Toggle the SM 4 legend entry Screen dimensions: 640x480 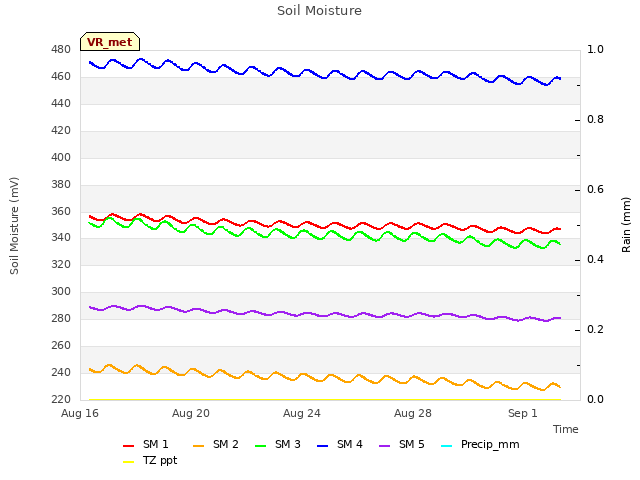tap(340, 444)
